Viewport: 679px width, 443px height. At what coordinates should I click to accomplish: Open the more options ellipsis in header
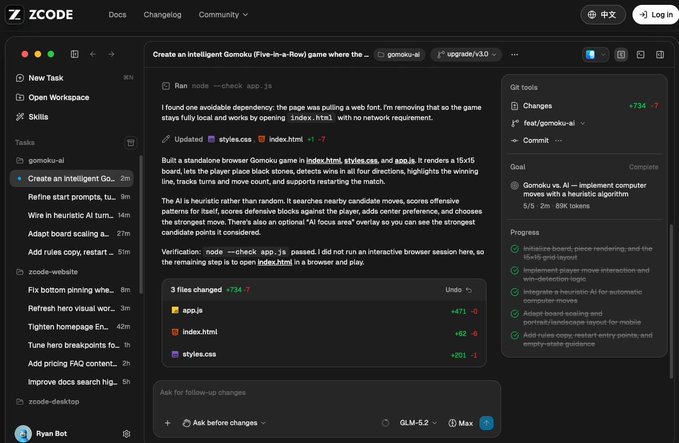point(514,55)
